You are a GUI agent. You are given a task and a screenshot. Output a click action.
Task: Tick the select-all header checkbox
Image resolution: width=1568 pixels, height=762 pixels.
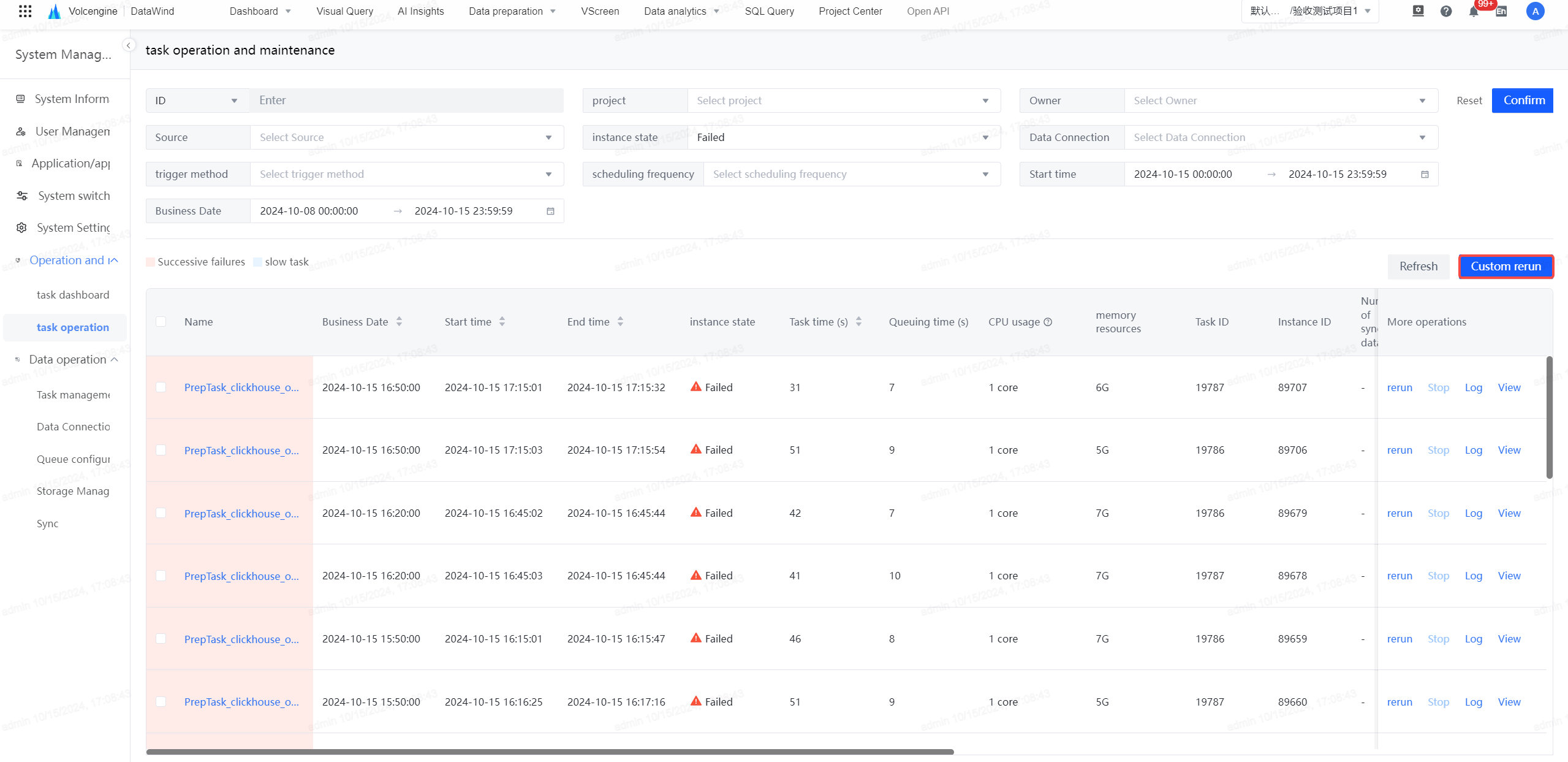161,322
